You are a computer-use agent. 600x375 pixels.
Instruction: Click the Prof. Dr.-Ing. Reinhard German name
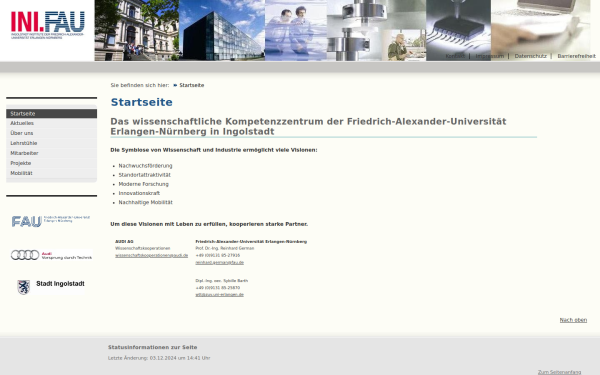click(x=225, y=248)
